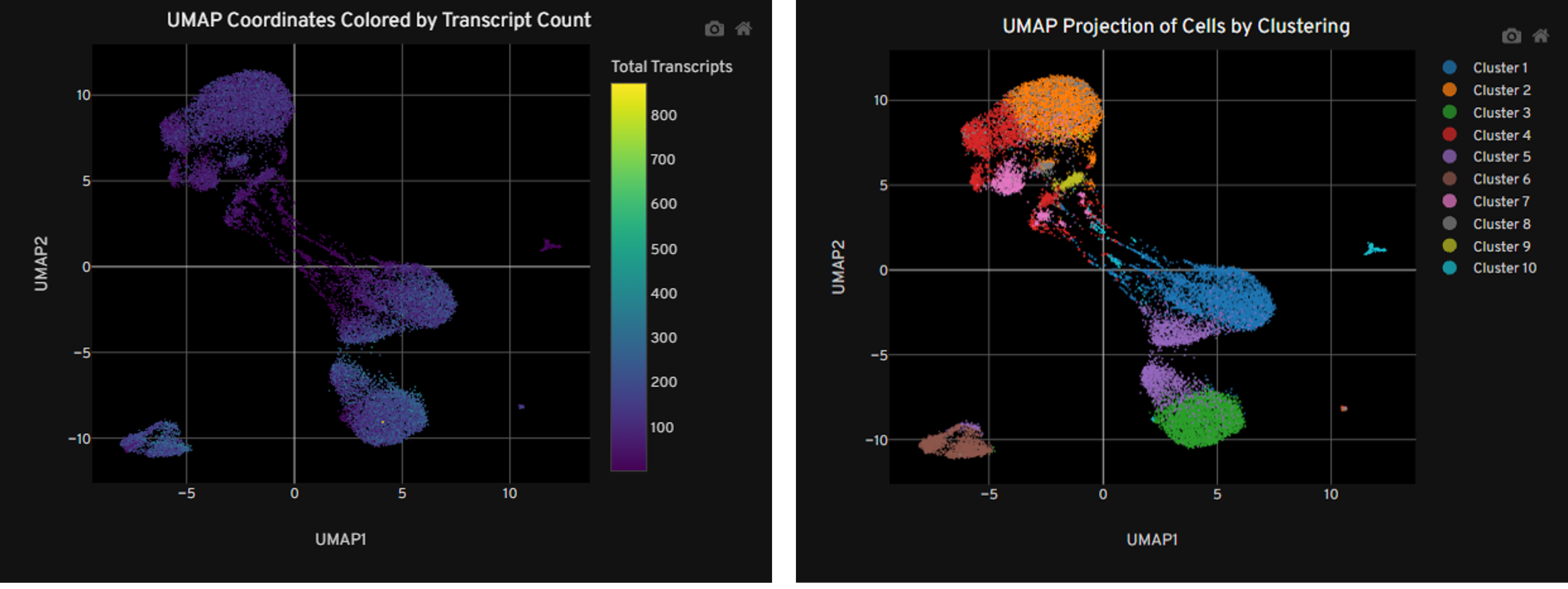Click the 'Total Transcripts' colorbar title
Viewport: 1568px width, 589px height.
pos(671,67)
